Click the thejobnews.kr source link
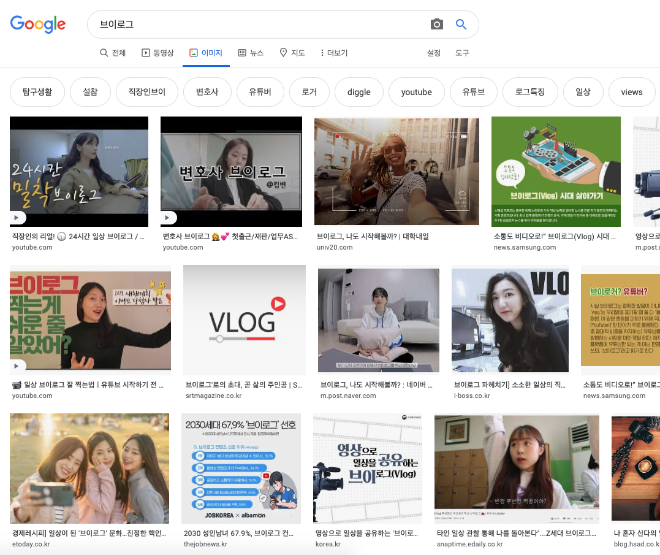The image size is (660, 555). click(x=205, y=544)
